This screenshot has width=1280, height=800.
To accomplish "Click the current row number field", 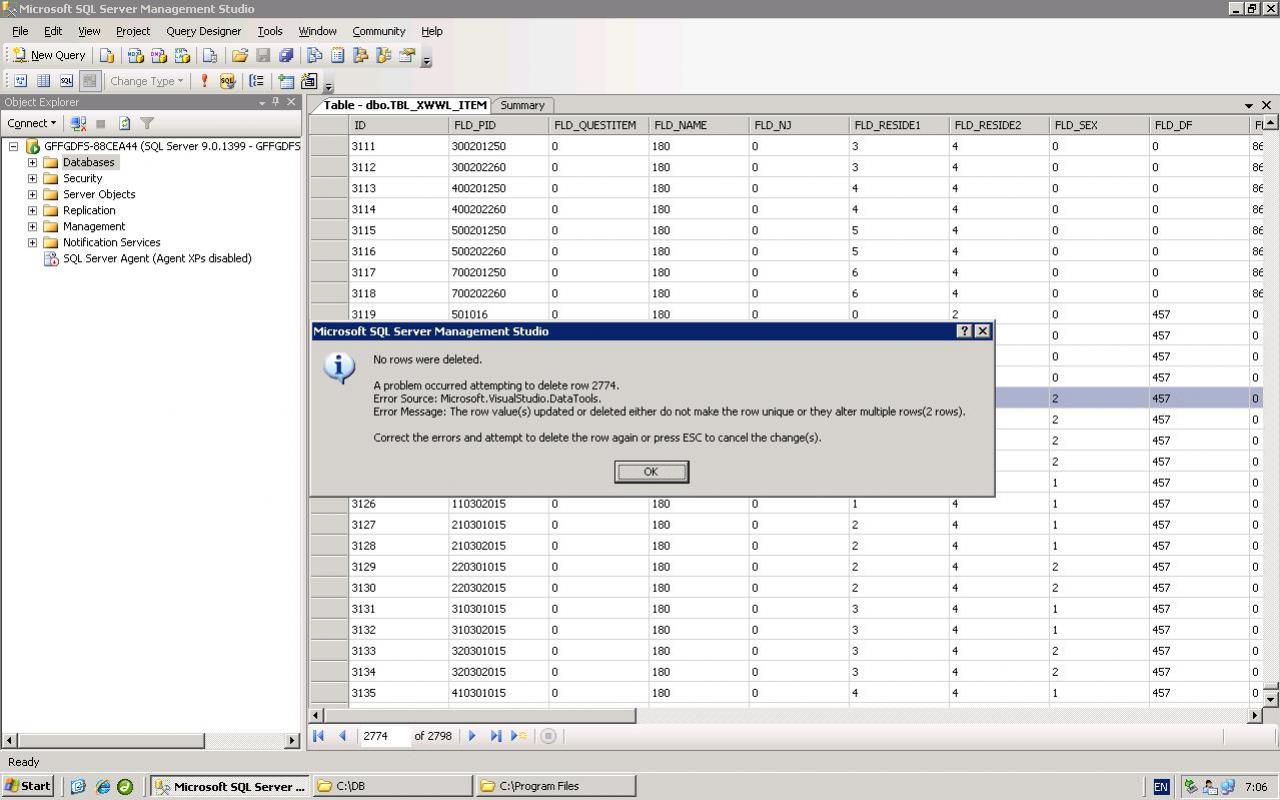I will 385,736.
